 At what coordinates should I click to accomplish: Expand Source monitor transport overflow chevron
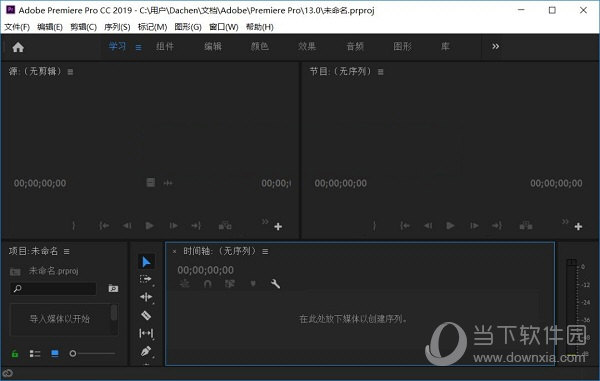(x=265, y=221)
